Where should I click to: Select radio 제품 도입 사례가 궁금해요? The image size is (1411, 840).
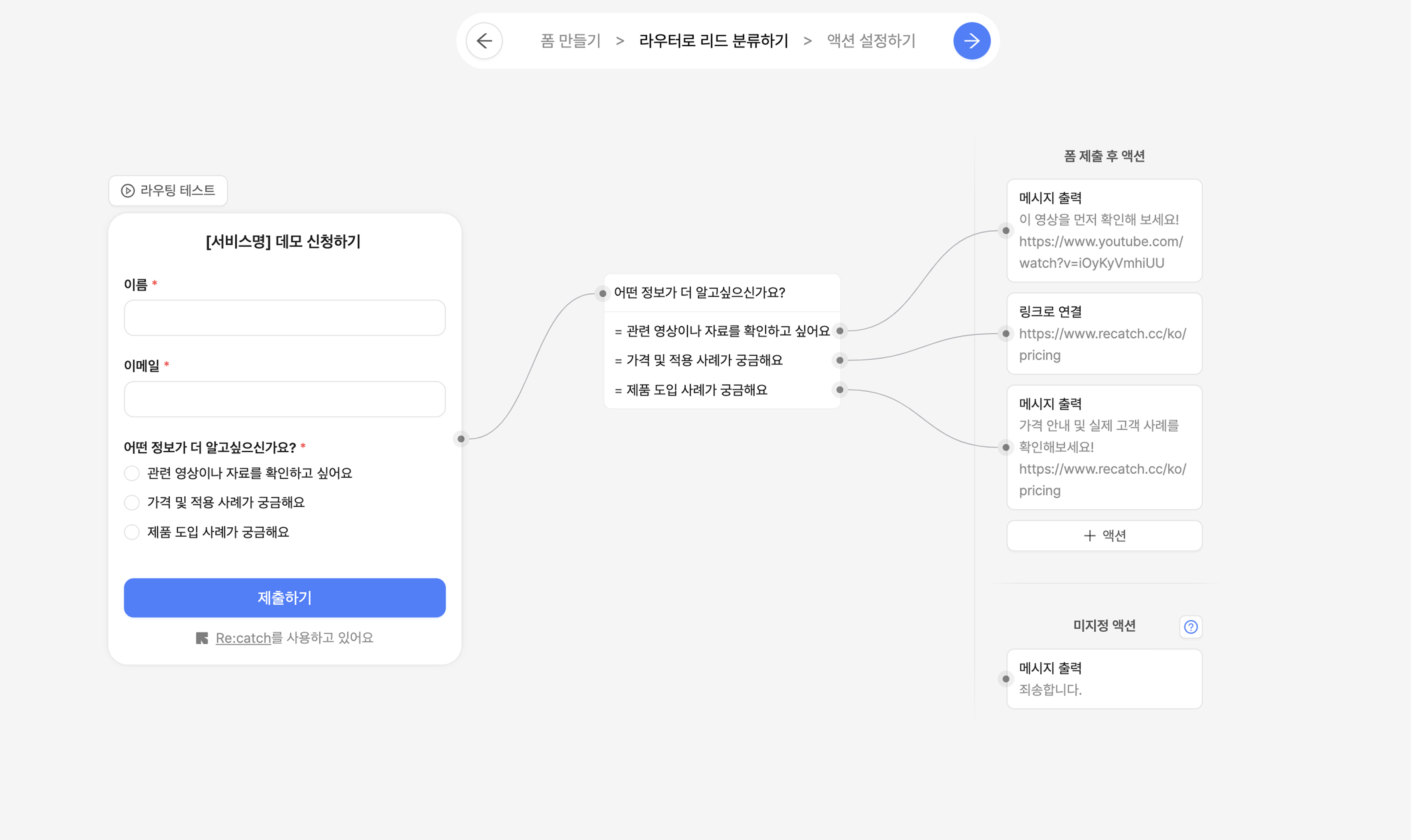click(132, 532)
